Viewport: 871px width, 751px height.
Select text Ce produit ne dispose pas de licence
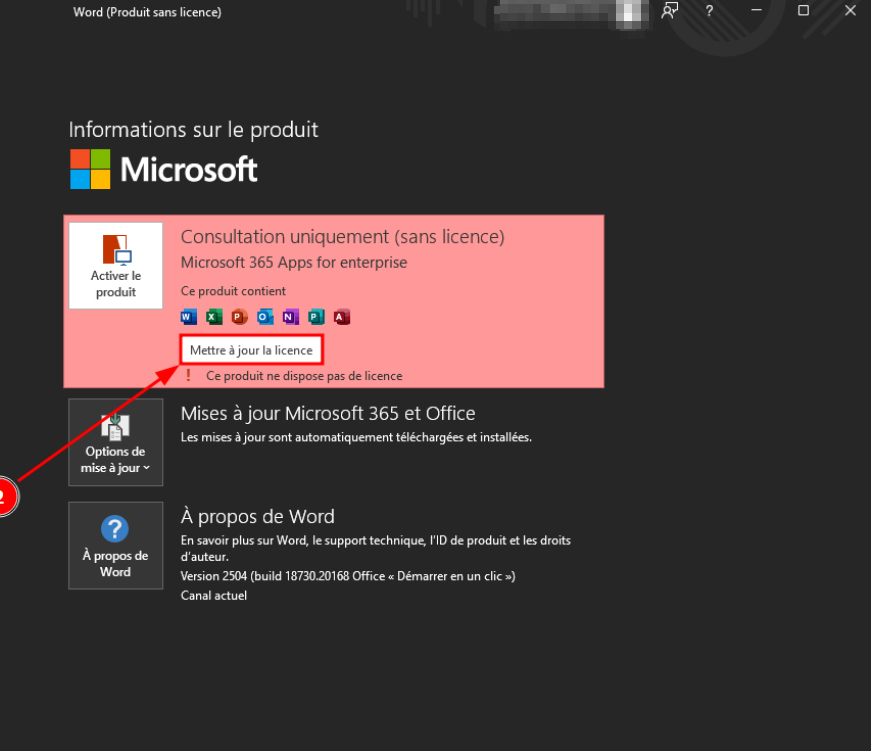(x=304, y=376)
